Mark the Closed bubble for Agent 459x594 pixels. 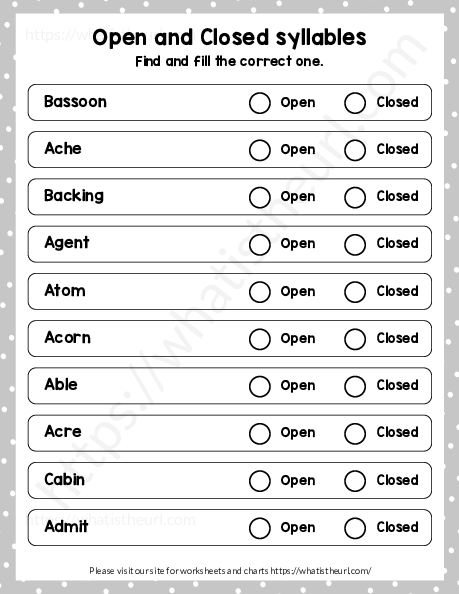[x=355, y=244]
